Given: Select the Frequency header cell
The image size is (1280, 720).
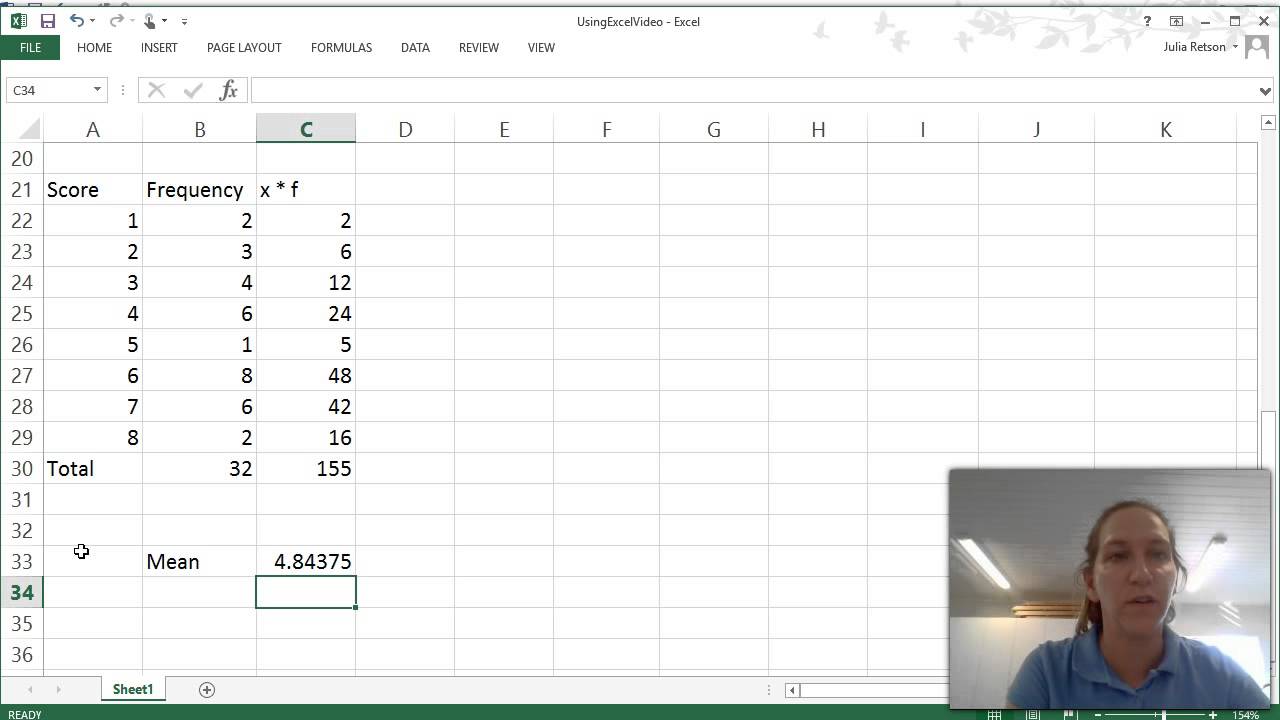Looking at the screenshot, I should coord(199,190).
